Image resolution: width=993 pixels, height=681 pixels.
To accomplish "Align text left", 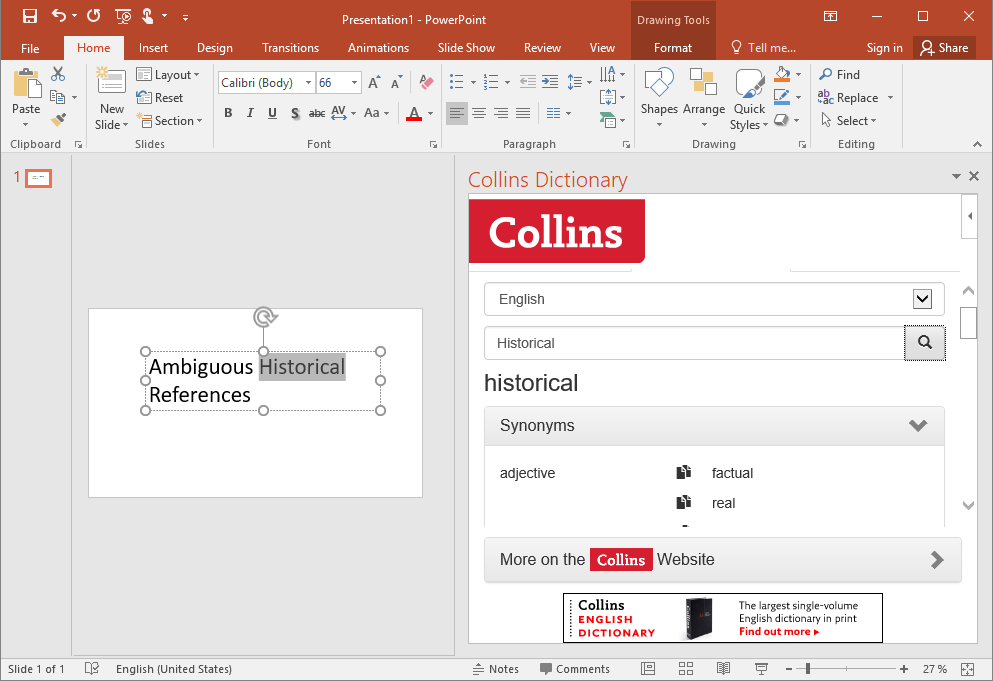I will pos(457,113).
